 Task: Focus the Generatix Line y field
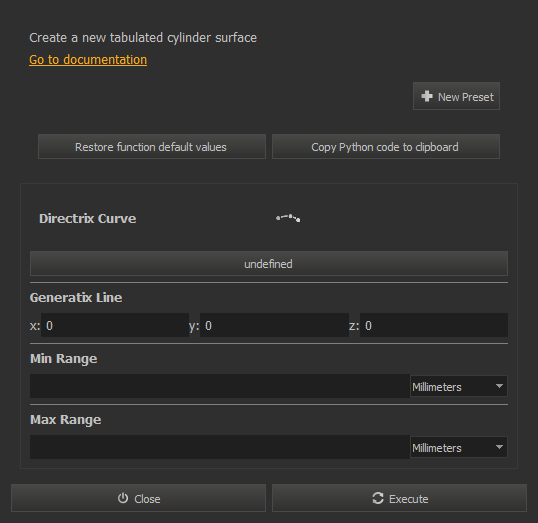pyautogui.click(x=274, y=325)
